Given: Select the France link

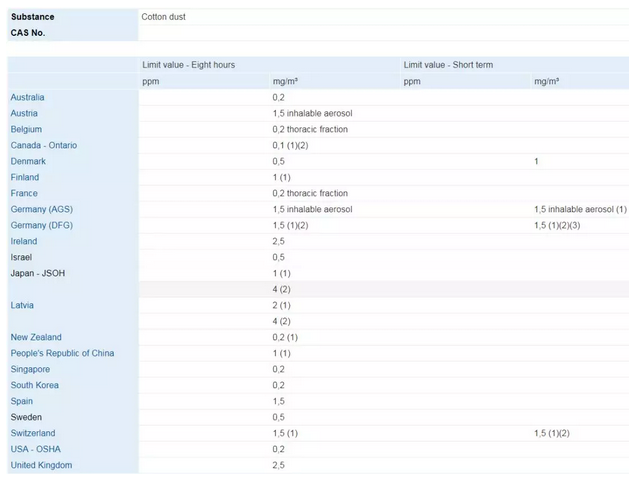Looking at the screenshot, I should tap(24, 193).
